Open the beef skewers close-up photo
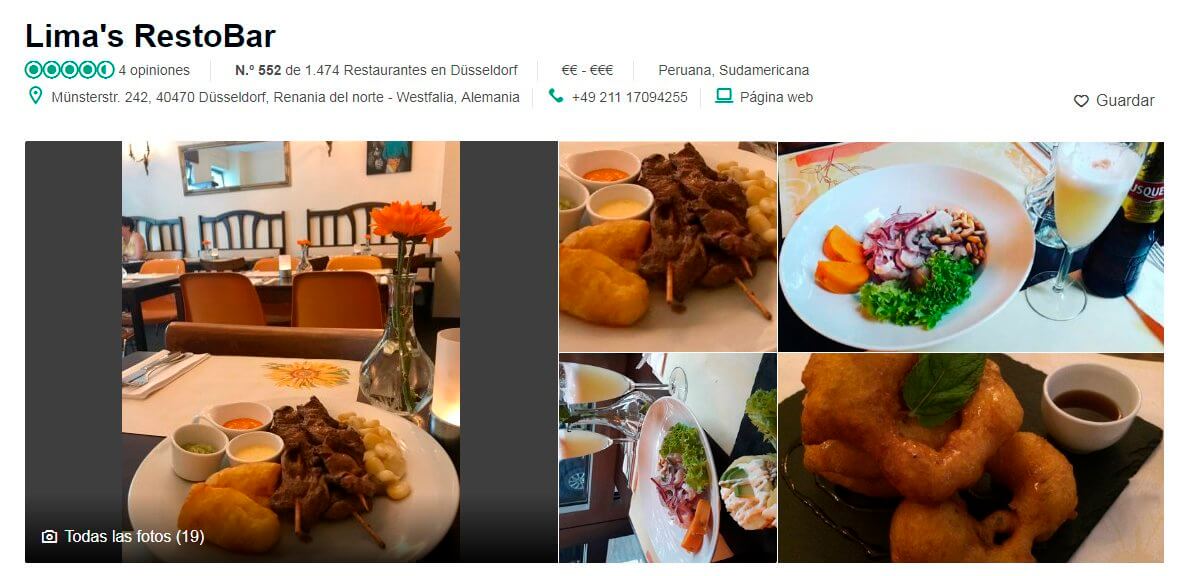 668,247
